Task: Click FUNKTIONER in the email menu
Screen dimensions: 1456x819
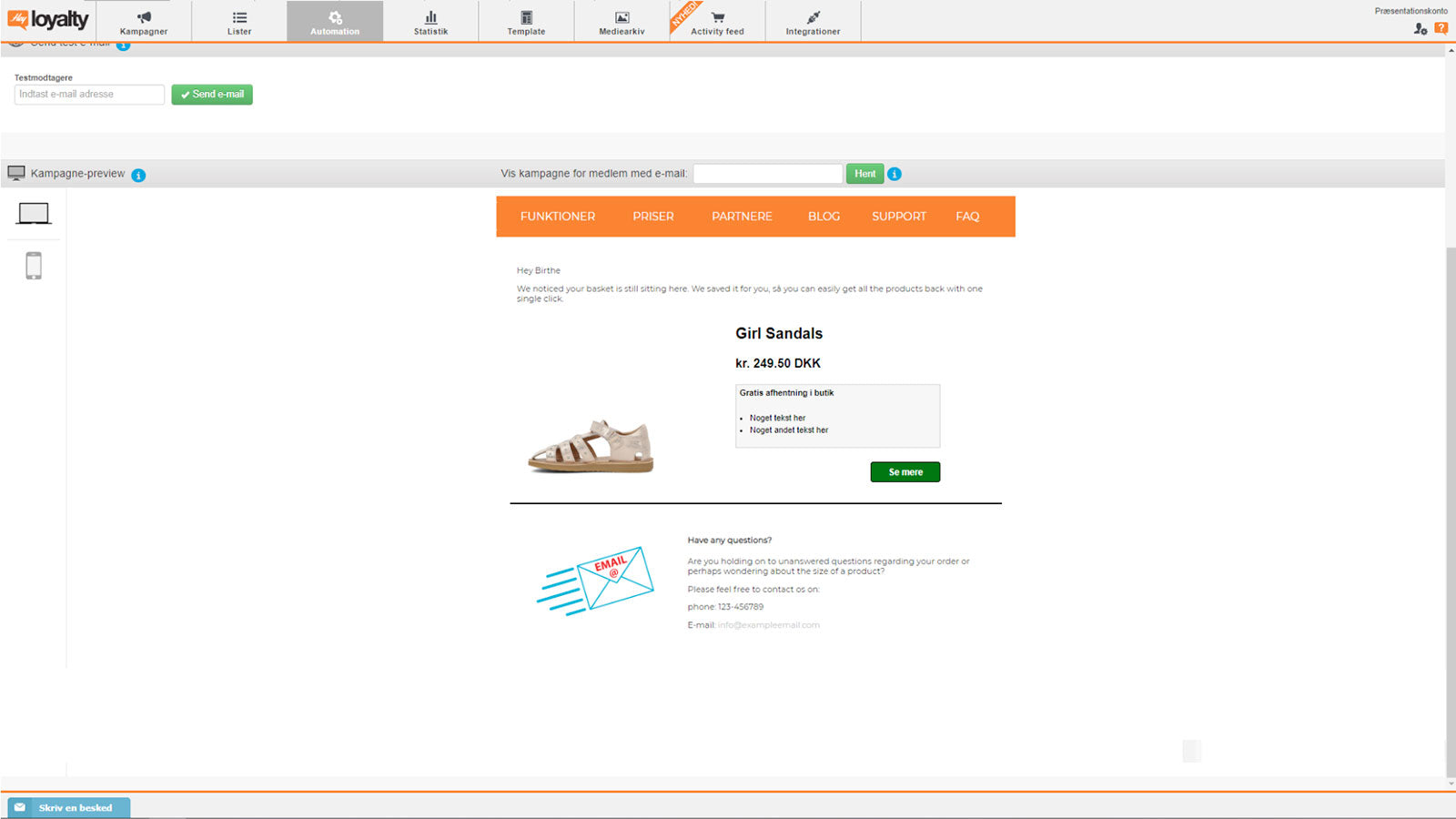Action: point(558,217)
